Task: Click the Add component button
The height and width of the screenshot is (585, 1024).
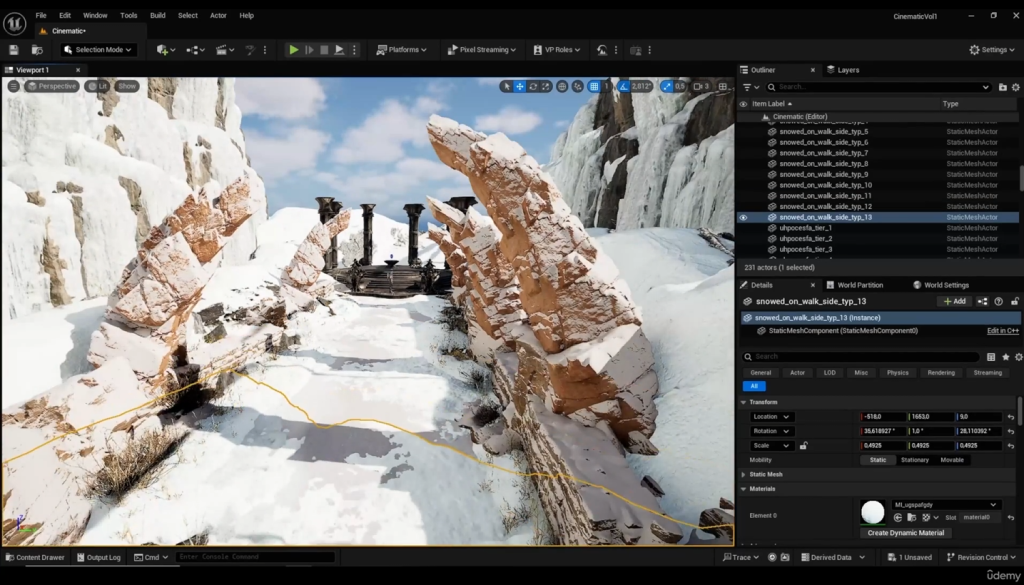Action: [x=954, y=301]
